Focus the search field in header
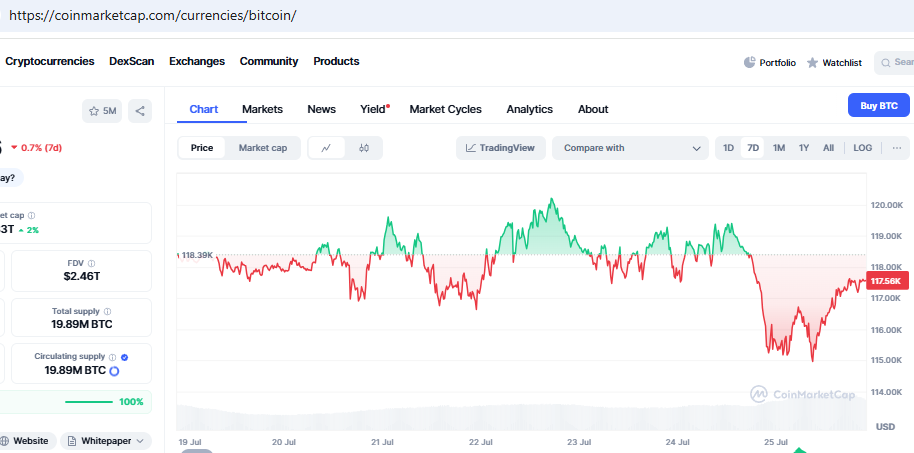This screenshot has height=453, width=914. (894, 62)
